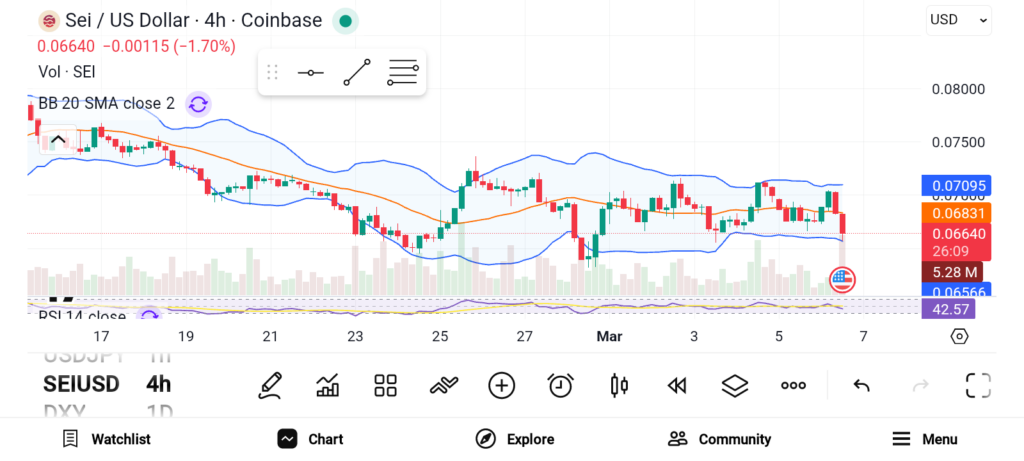Open the object tree layers icon

click(x=735, y=385)
